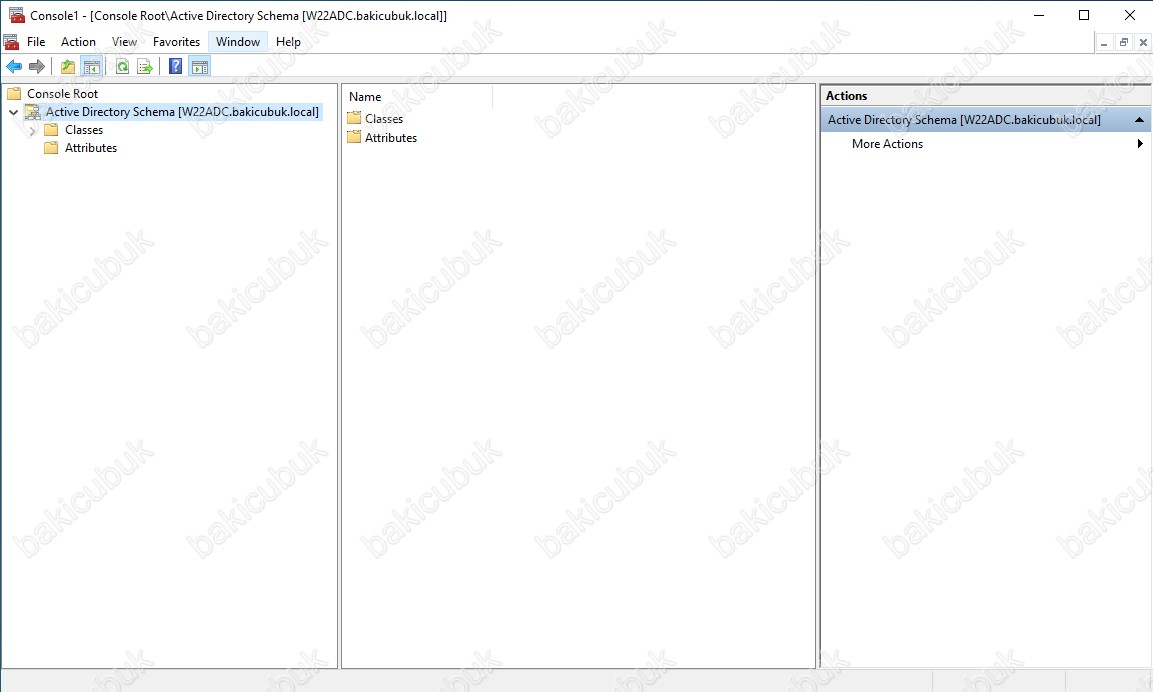Open More Actions in the Actions pane
The image size is (1153, 692).
point(887,144)
